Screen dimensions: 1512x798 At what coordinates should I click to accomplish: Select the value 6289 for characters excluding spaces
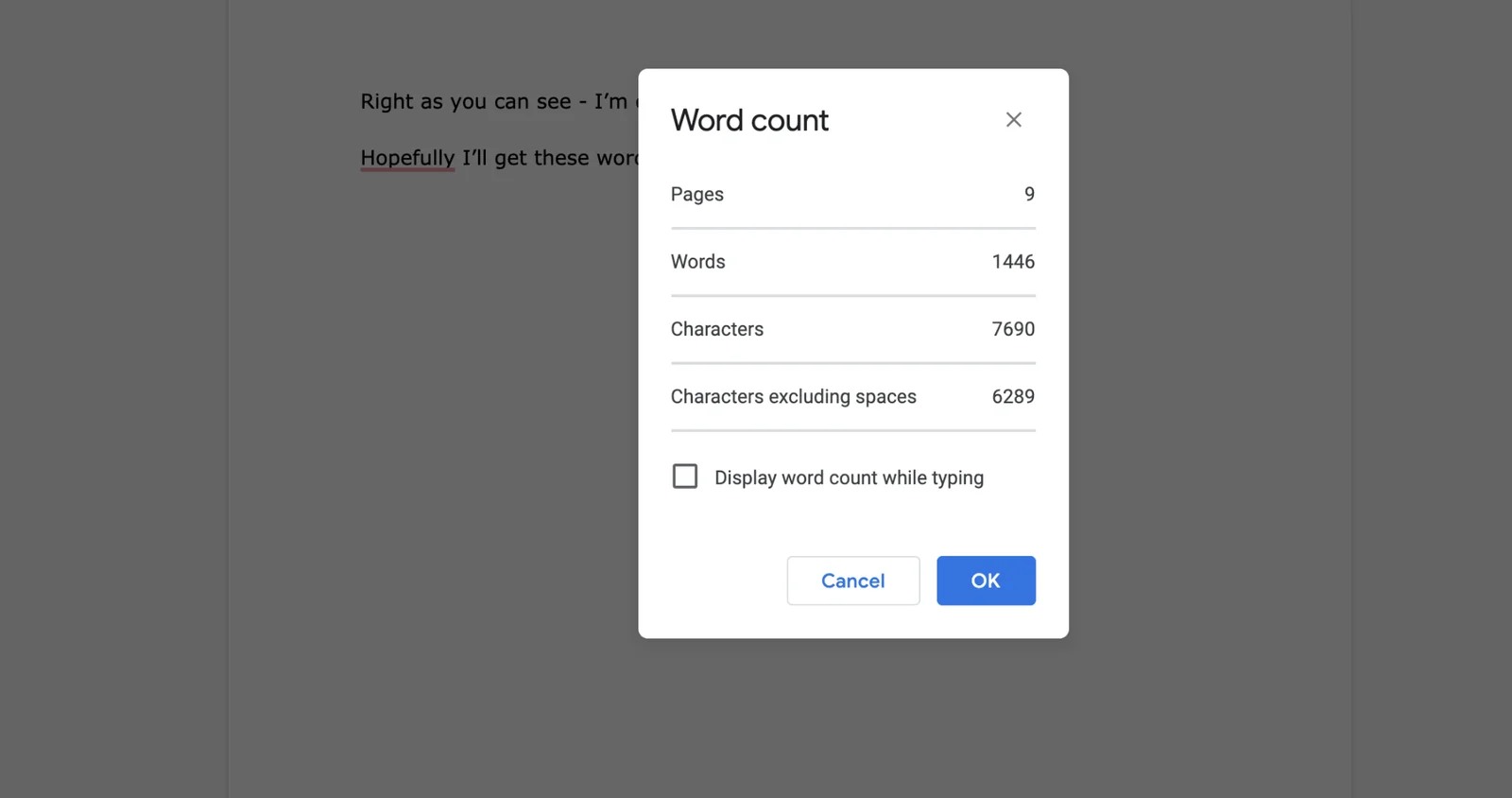1013,397
